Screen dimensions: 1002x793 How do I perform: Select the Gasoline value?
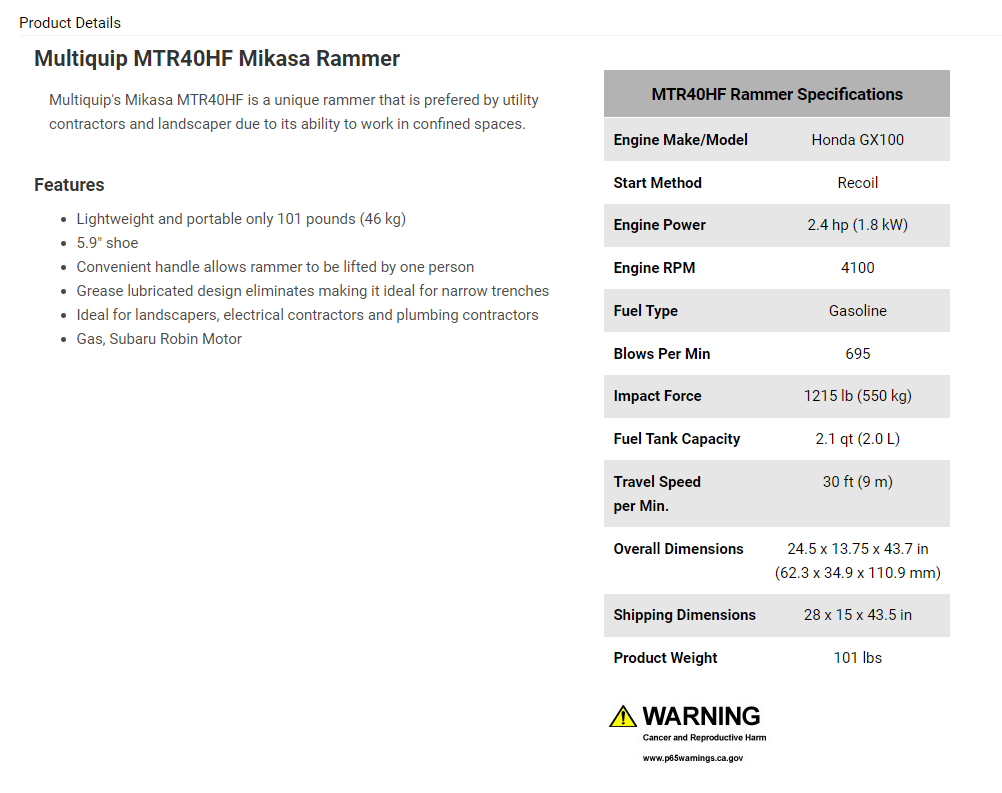(858, 311)
